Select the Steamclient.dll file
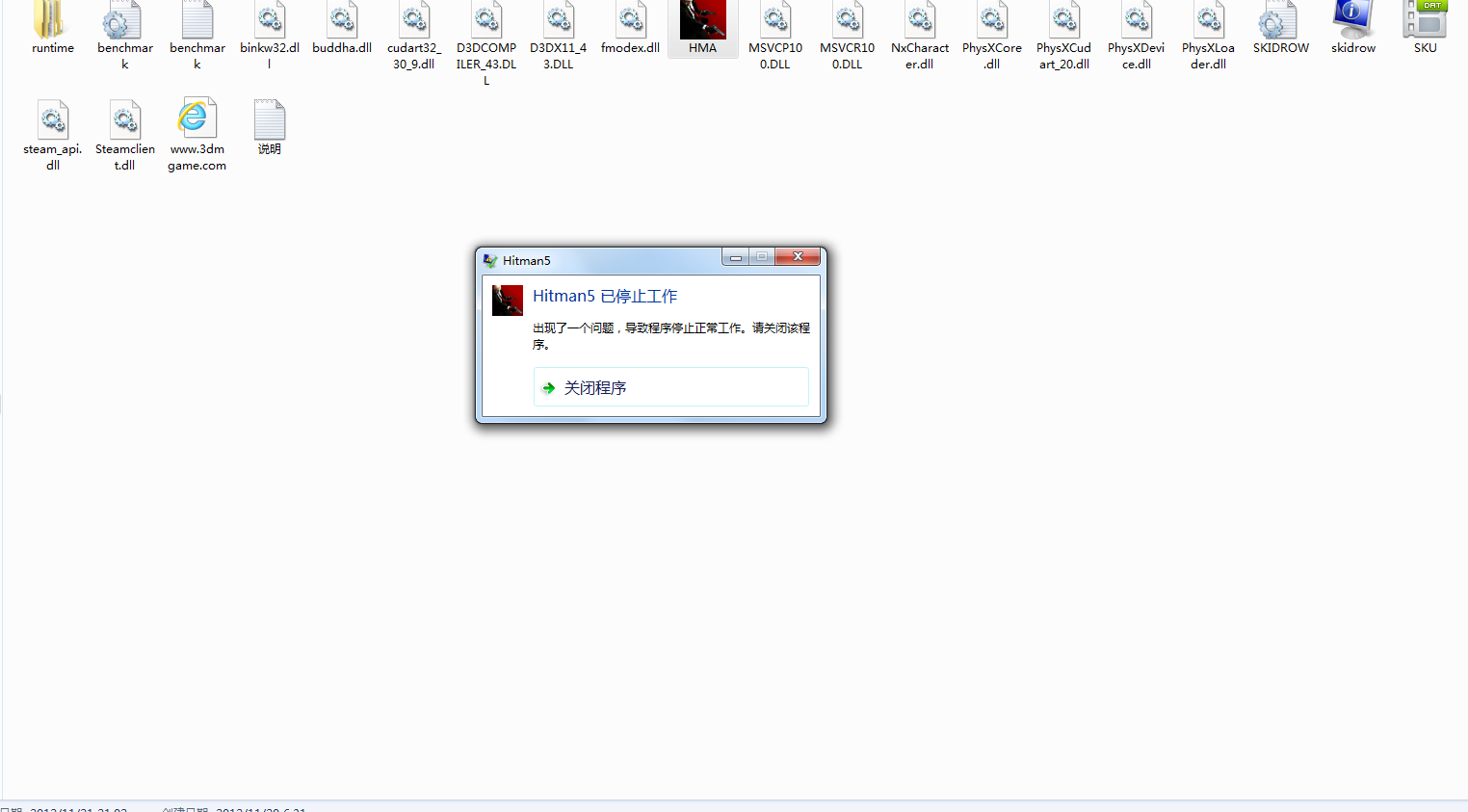1468x812 pixels. (x=125, y=122)
